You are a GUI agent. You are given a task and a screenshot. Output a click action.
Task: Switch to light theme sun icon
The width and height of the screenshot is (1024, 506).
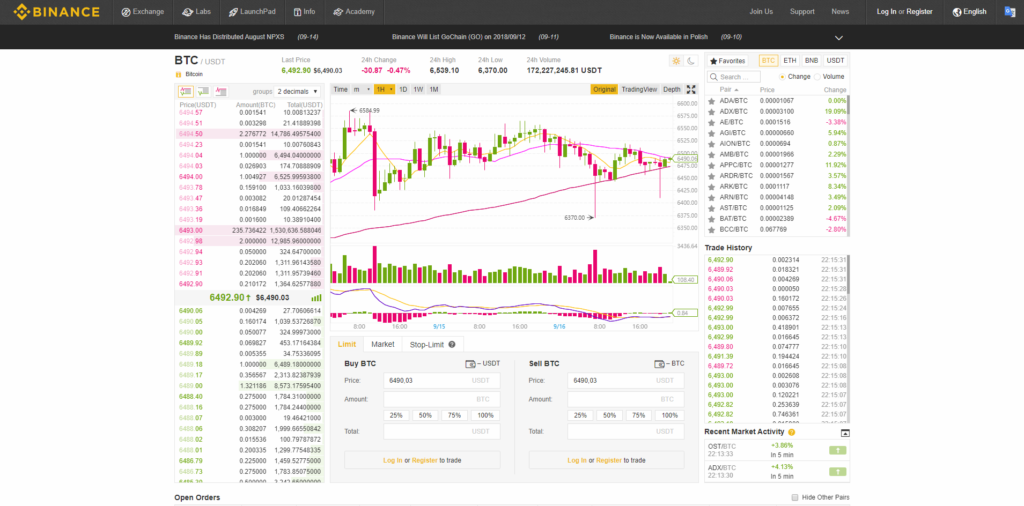[x=676, y=61]
